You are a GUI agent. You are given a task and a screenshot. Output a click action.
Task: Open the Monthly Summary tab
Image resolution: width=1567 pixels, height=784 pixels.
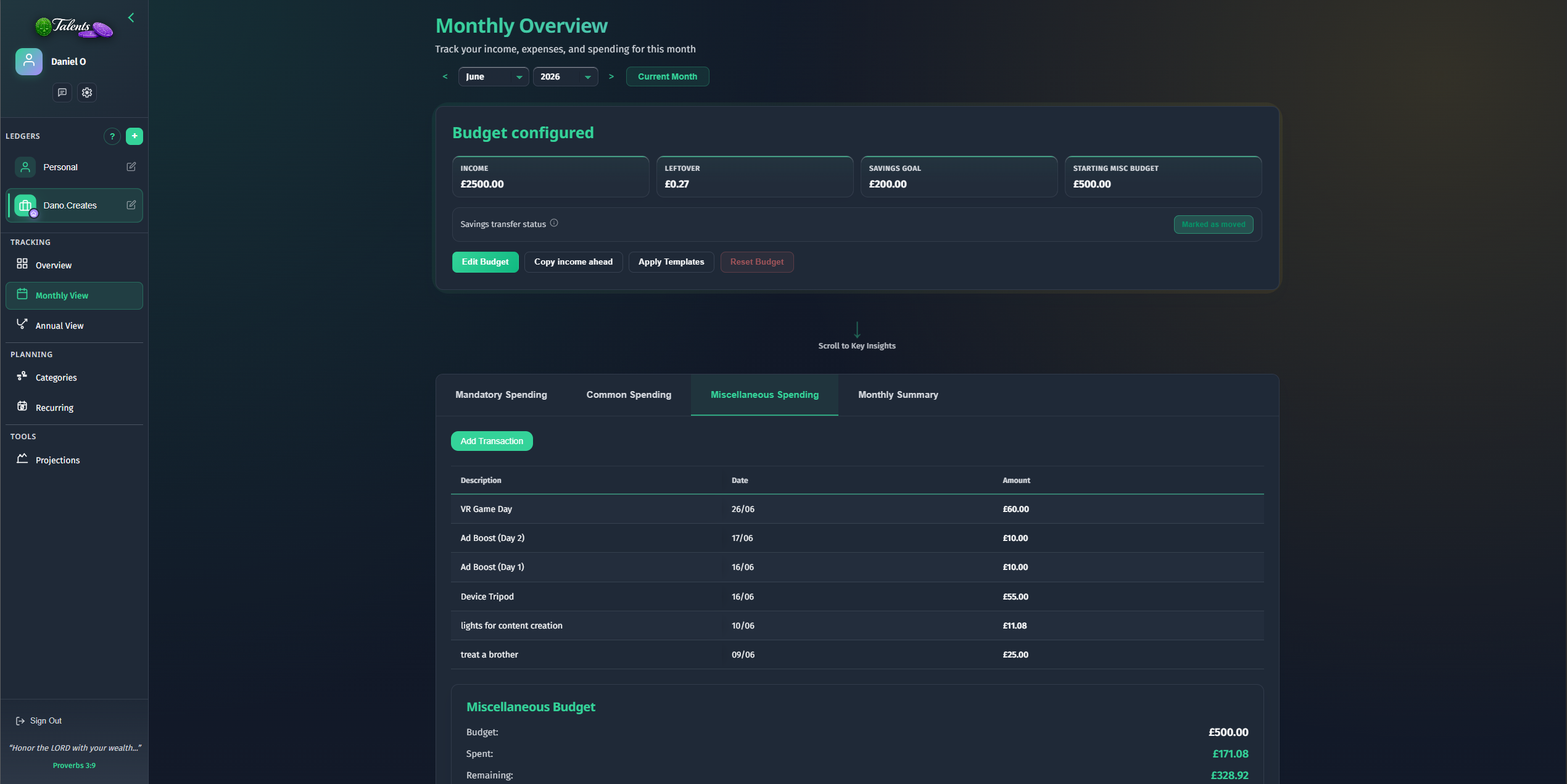pos(898,395)
